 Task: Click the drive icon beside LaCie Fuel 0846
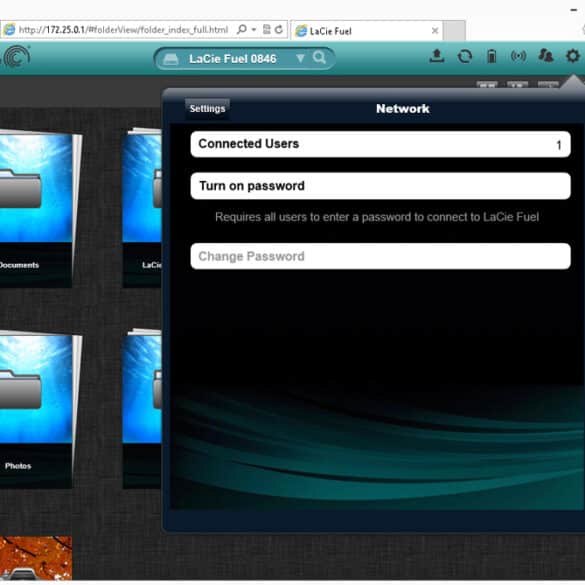tap(171, 59)
